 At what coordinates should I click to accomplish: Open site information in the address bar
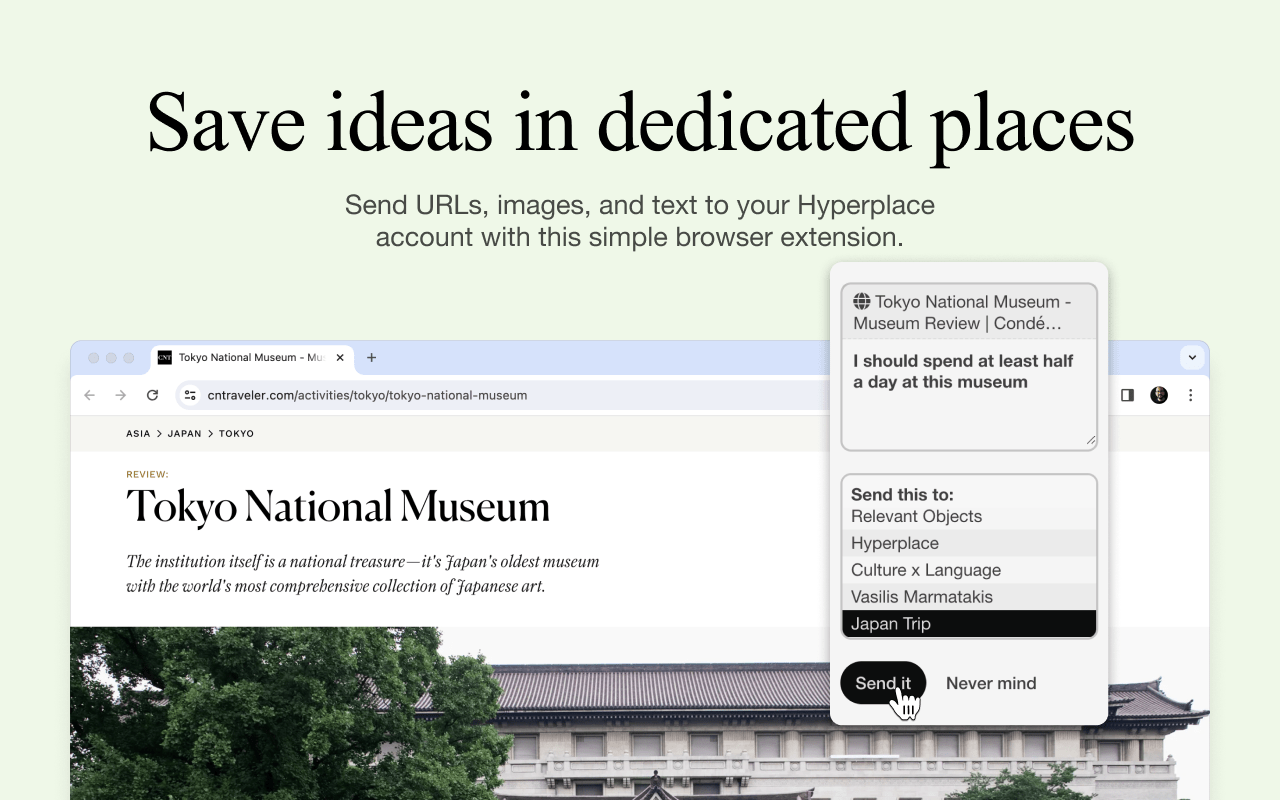tap(189, 395)
